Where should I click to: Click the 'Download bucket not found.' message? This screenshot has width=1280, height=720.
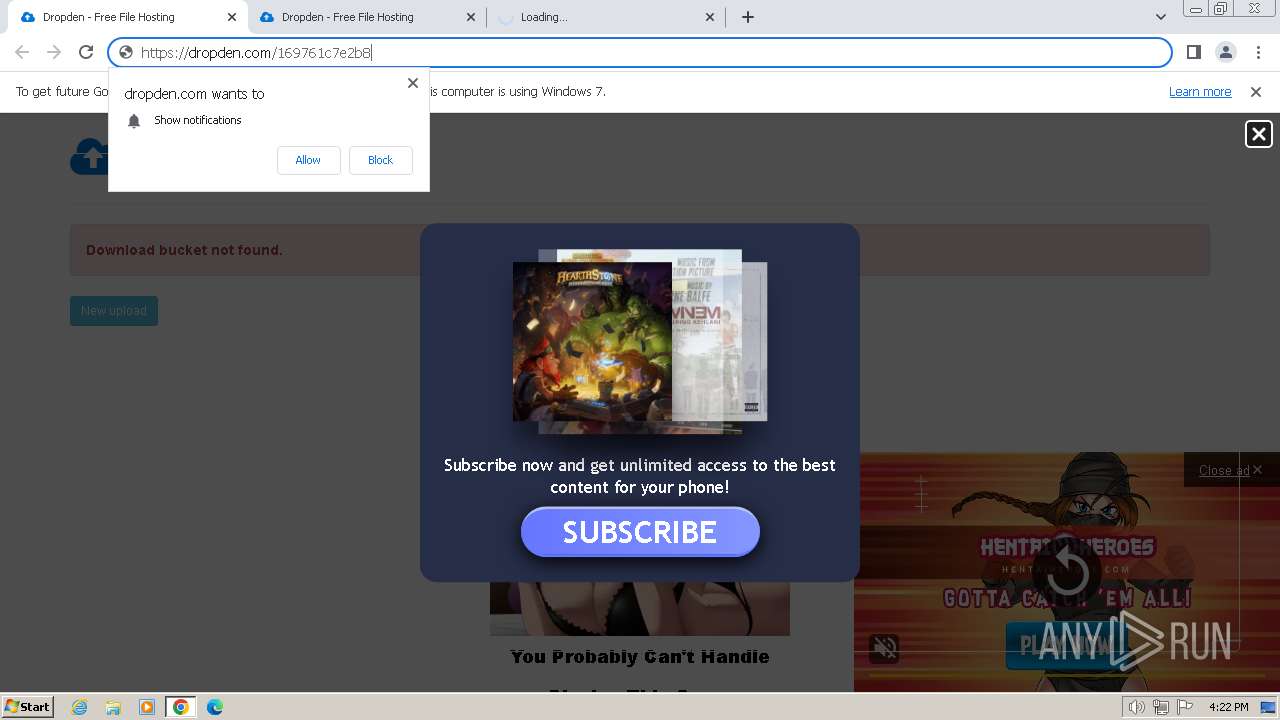tap(184, 250)
